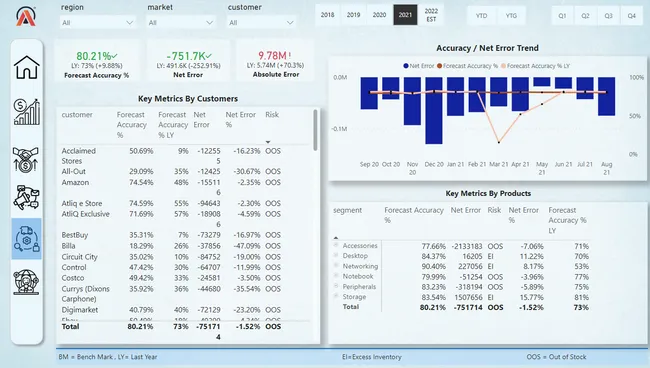Open the Executive view (globe icon)
The width and height of the screenshot is (650, 368).
26,283
